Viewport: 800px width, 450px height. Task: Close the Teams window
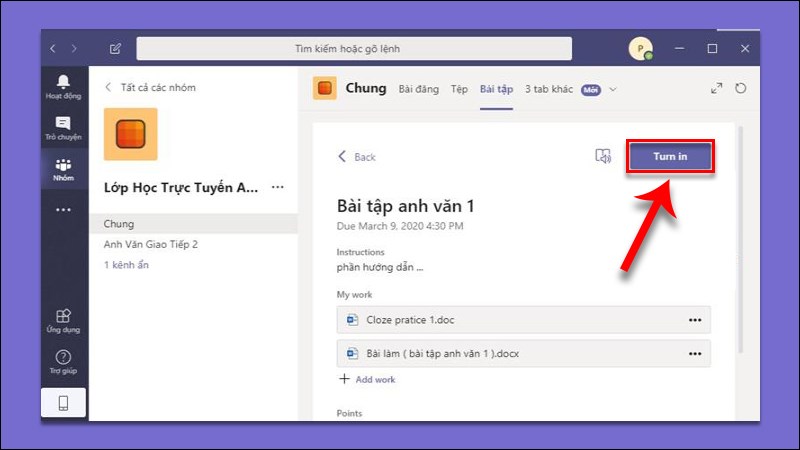click(745, 48)
